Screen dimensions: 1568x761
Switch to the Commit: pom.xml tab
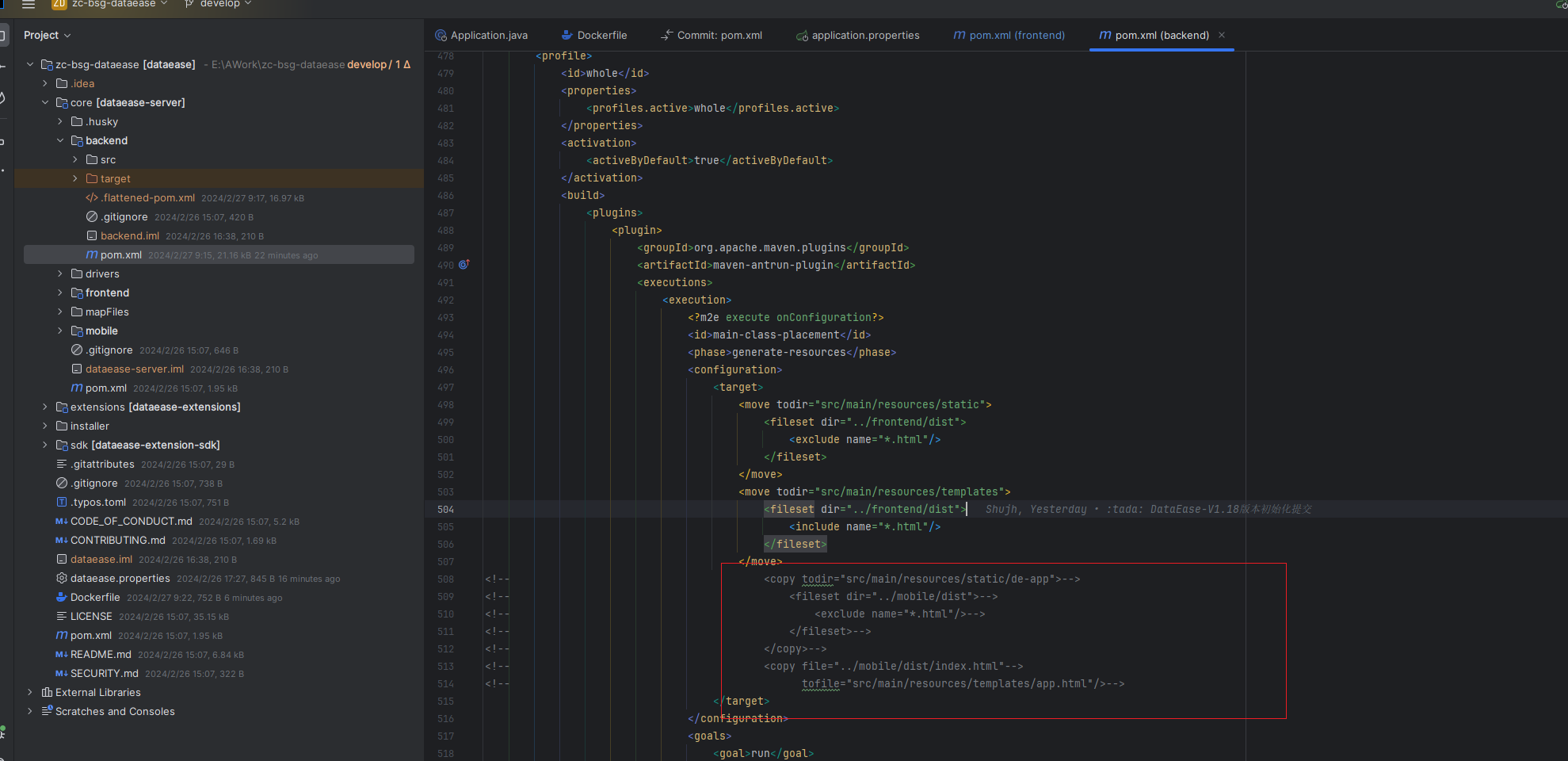pos(712,35)
